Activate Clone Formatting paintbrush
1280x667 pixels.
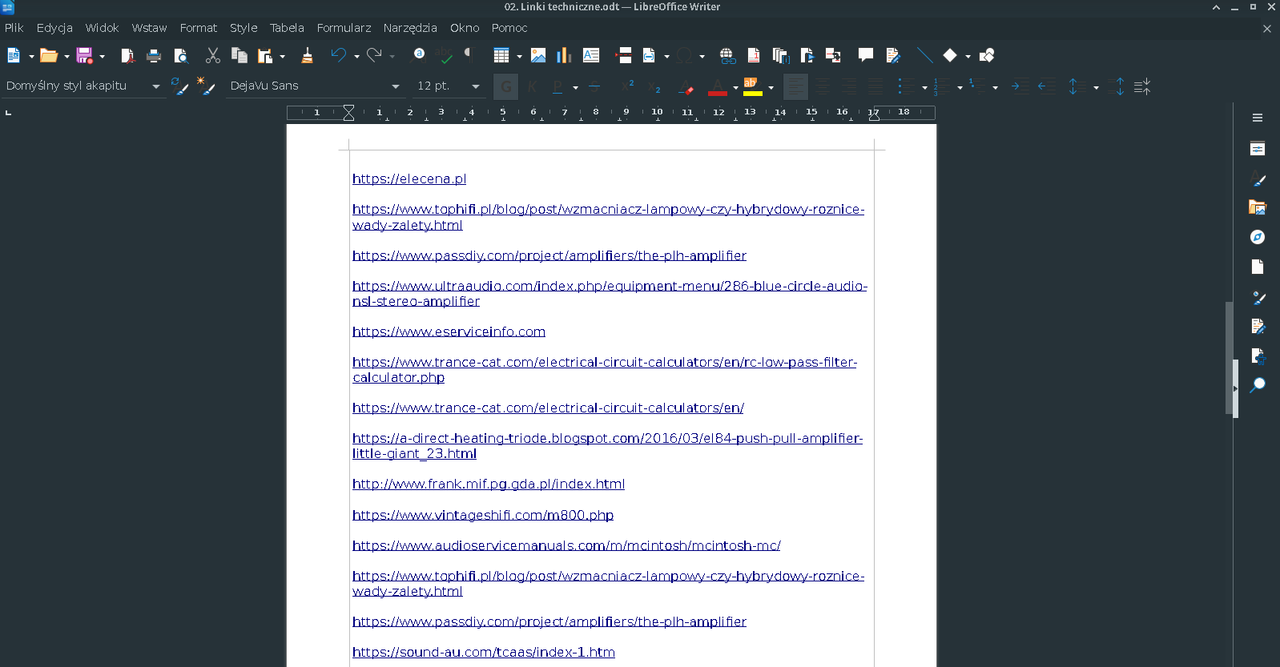[307, 55]
